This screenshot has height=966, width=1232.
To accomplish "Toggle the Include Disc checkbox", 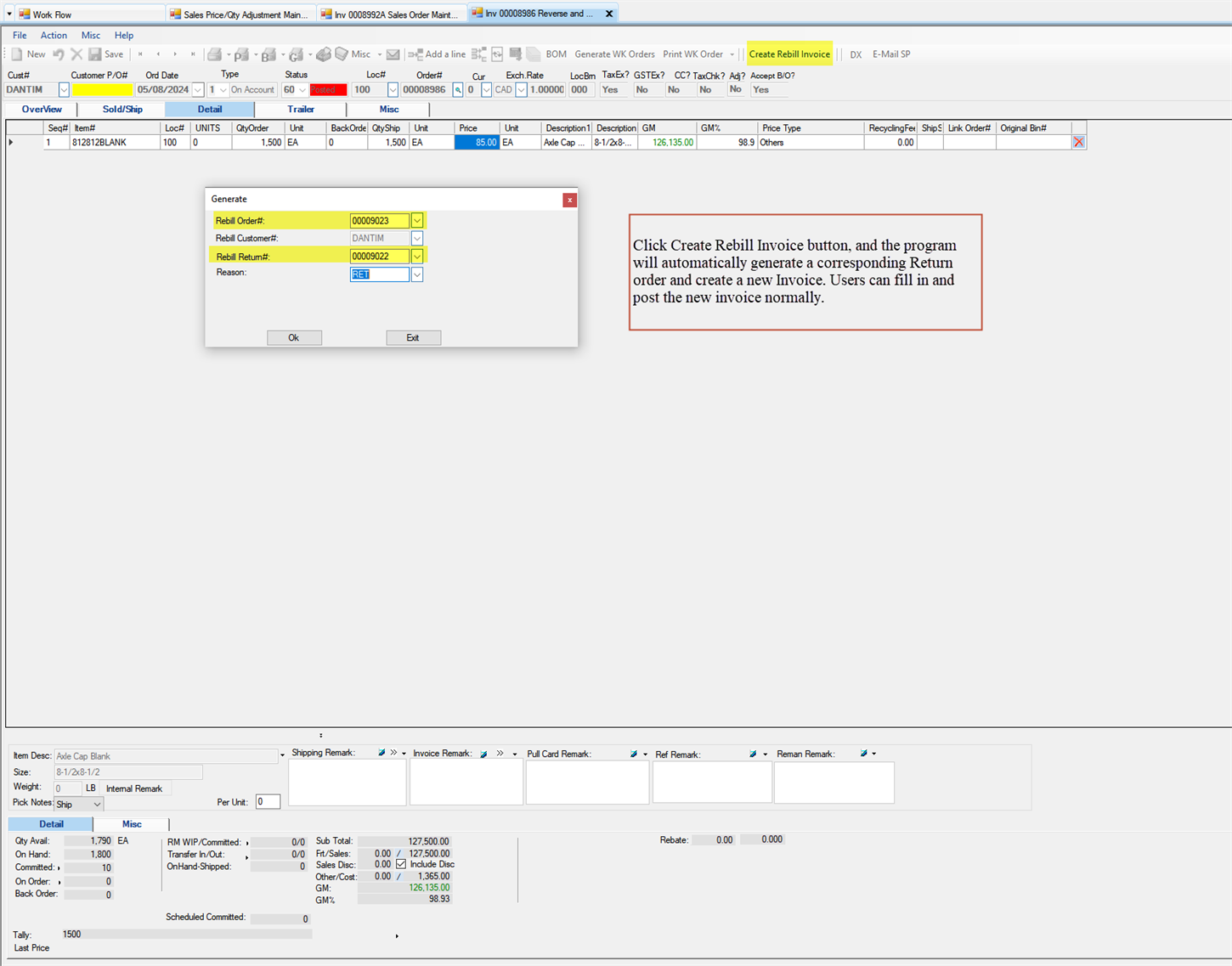I will point(399,864).
